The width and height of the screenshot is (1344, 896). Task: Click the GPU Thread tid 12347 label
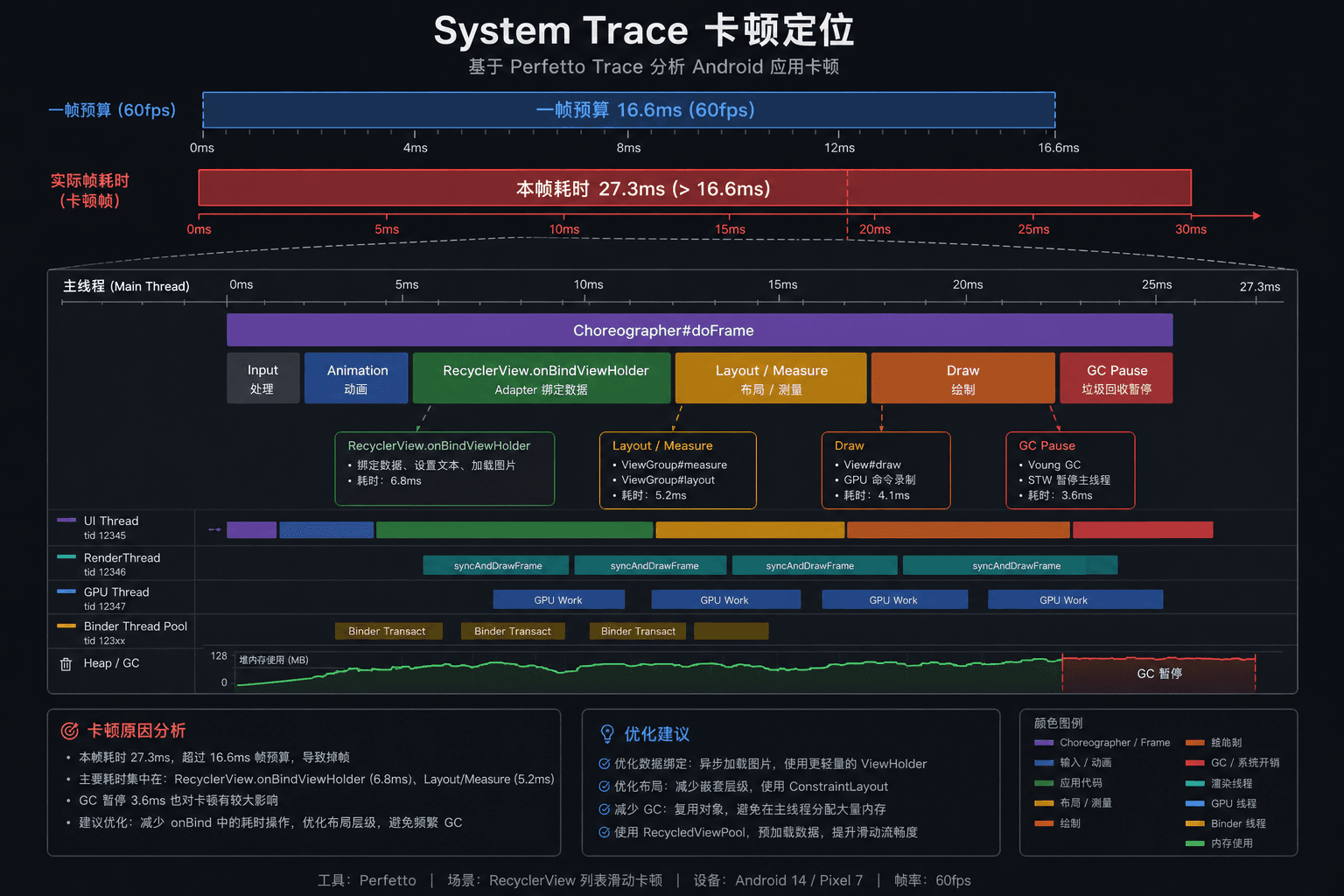point(116,598)
